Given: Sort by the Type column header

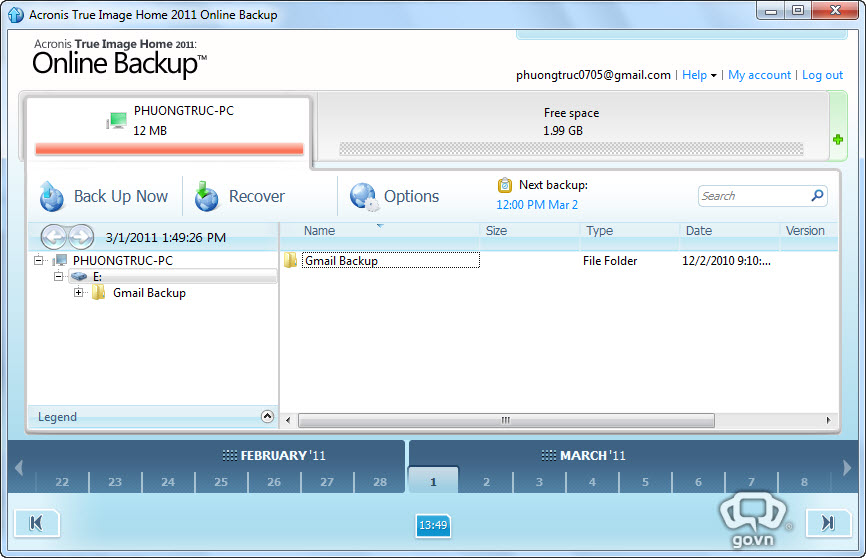Looking at the screenshot, I should (599, 230).
